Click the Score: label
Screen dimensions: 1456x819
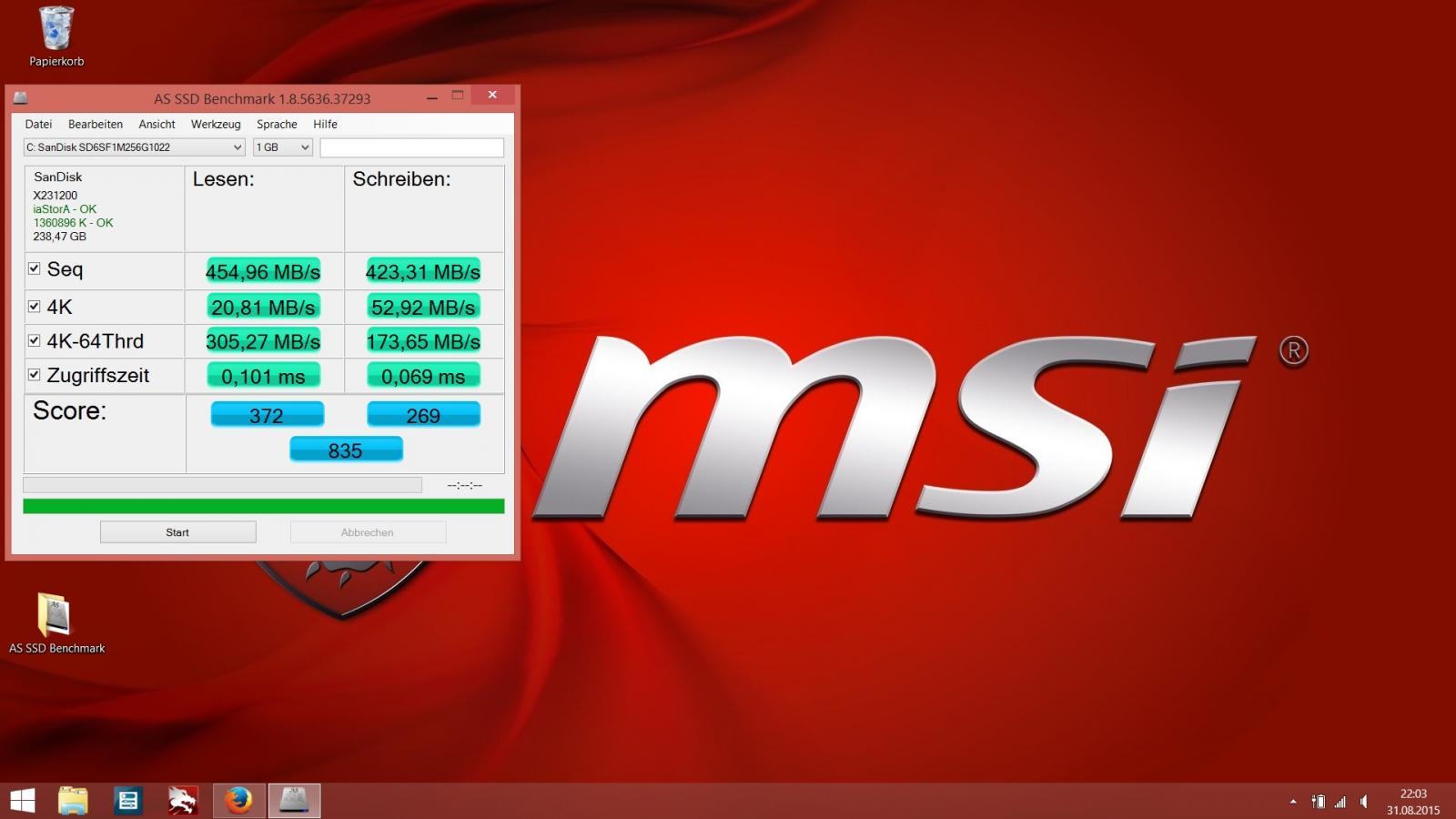click(69, 410)
